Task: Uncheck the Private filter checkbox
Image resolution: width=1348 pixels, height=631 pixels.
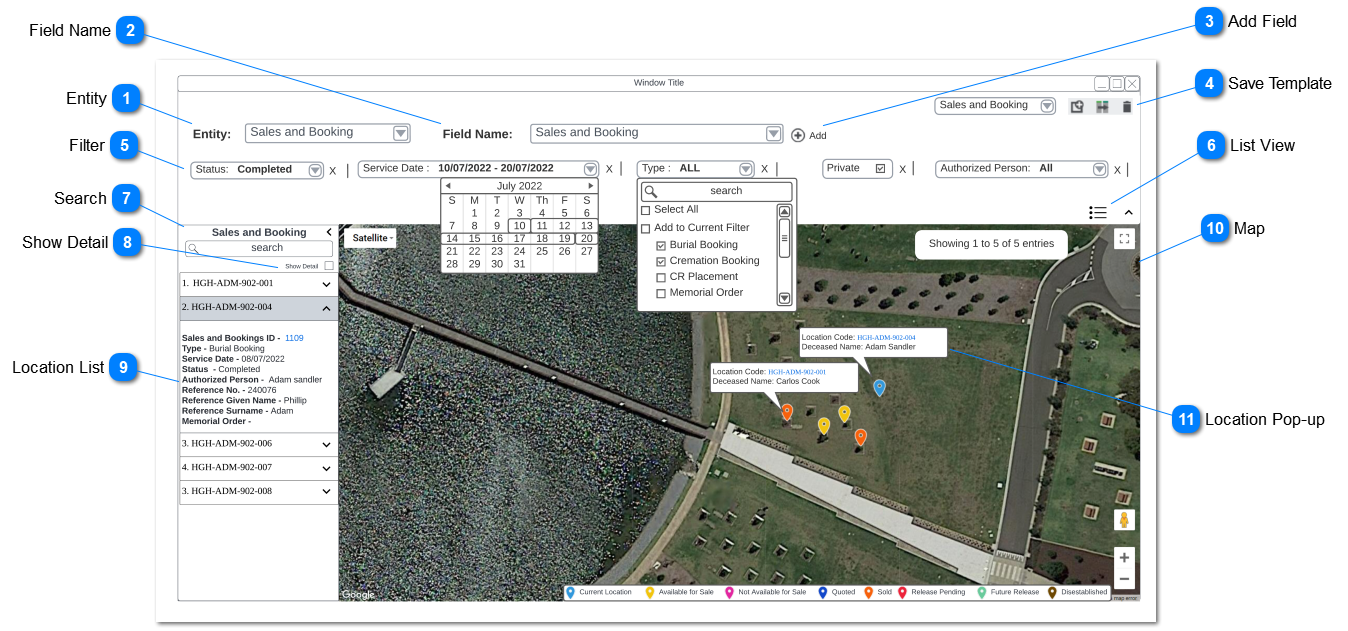Action: click(880, 169)
